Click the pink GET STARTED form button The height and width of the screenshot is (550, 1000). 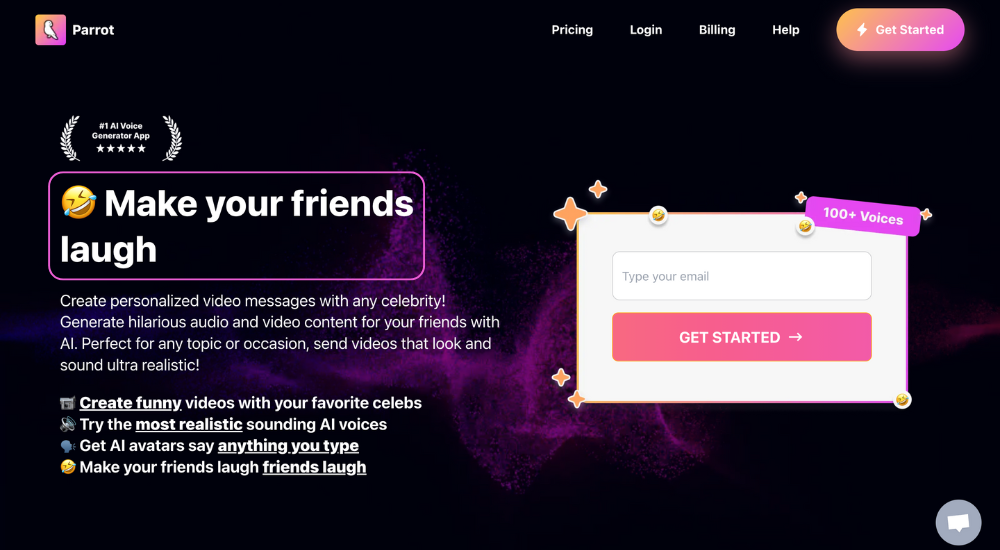742,337
